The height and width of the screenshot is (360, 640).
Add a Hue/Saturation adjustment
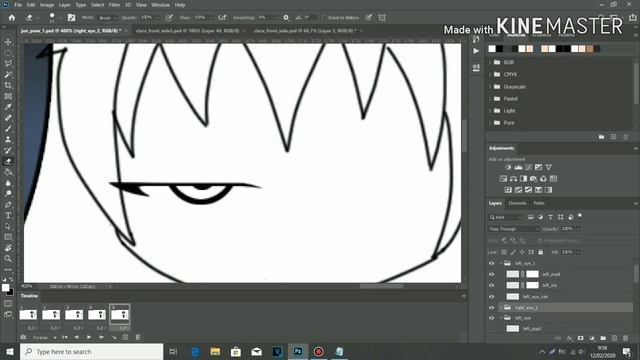(503, 179)
